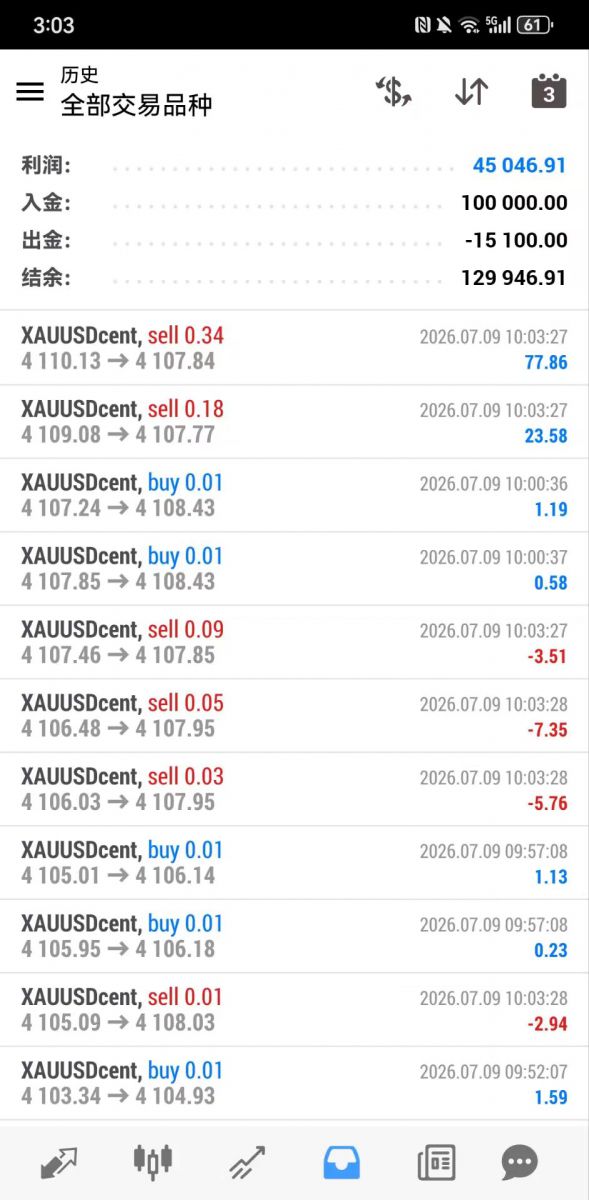Viewport: 589px width, 1200px height.
Task: Open the news page icon
Action: coord(436,1163)
